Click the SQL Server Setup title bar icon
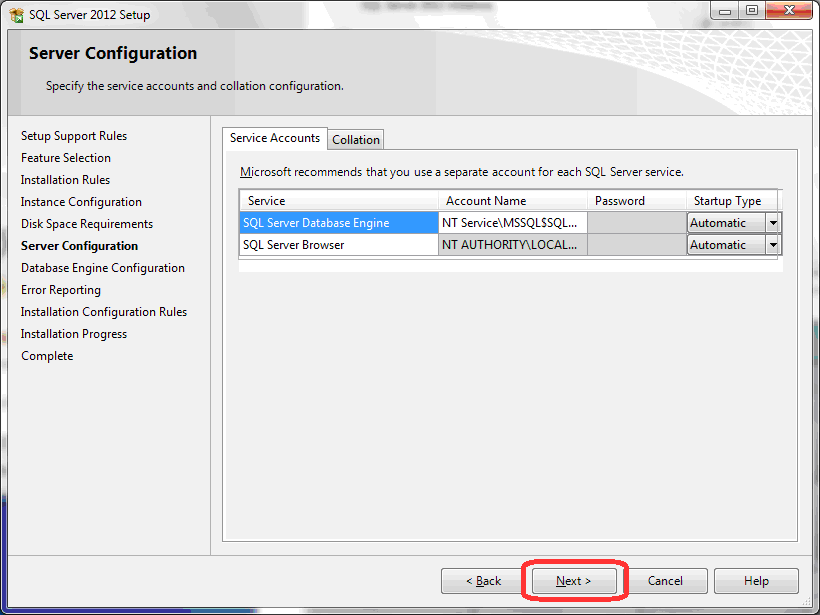The image size is (820, 615). click(16, 15)
